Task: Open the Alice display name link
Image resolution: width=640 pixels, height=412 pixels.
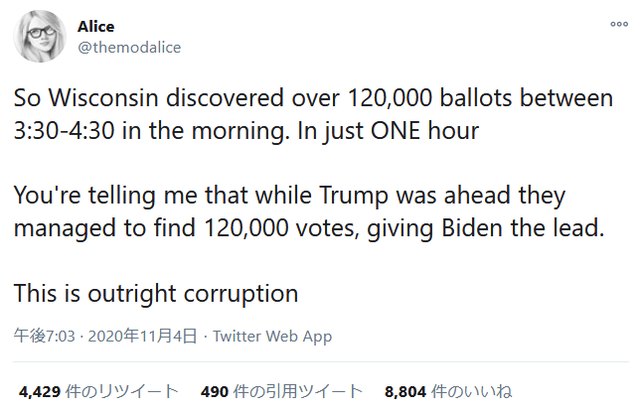Action: (96, 27)
